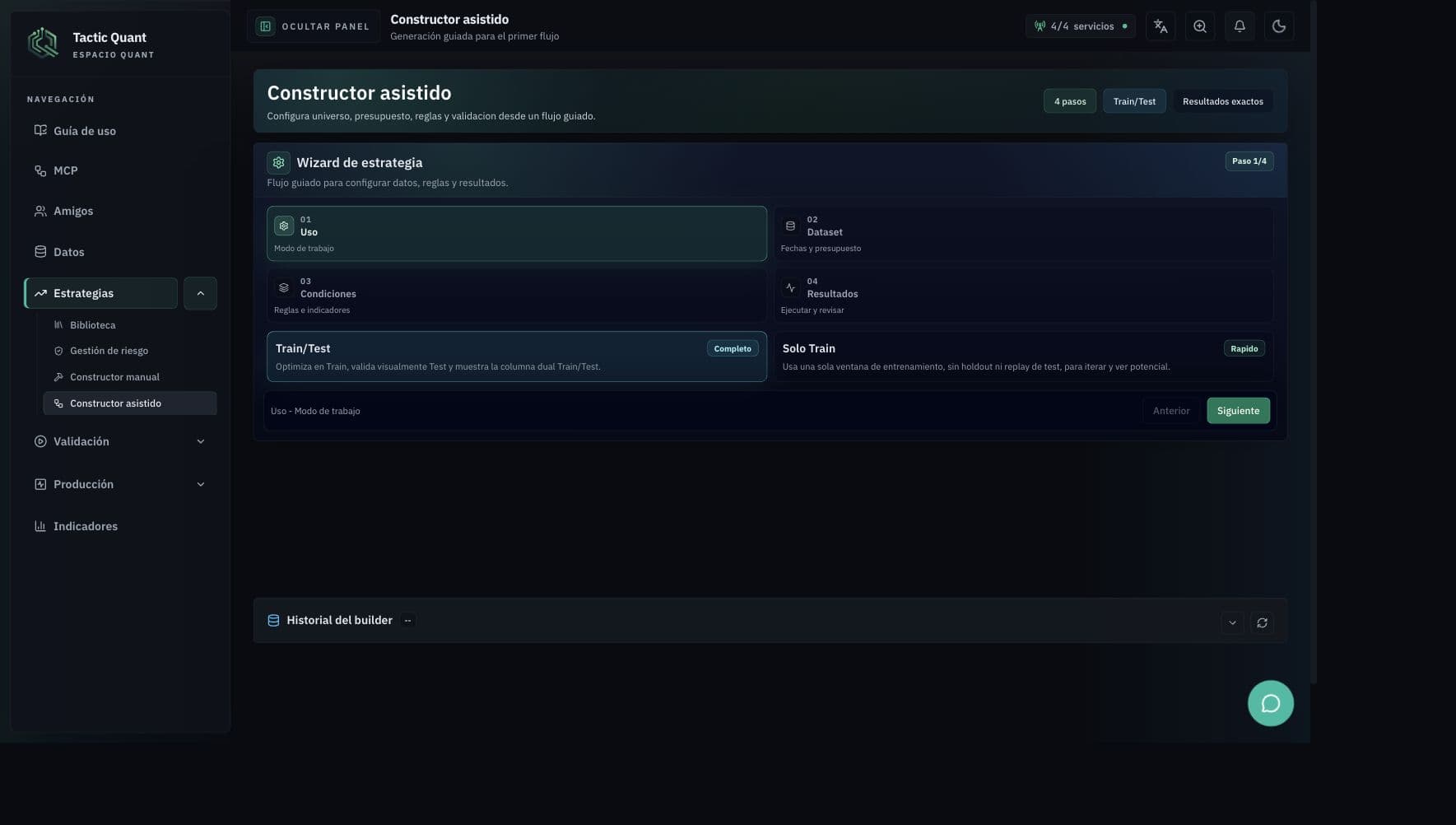The width and height of the screenshot is (1456, 825).
Task: Open Constructor manual submenu item
Action: tap(130, 377)
